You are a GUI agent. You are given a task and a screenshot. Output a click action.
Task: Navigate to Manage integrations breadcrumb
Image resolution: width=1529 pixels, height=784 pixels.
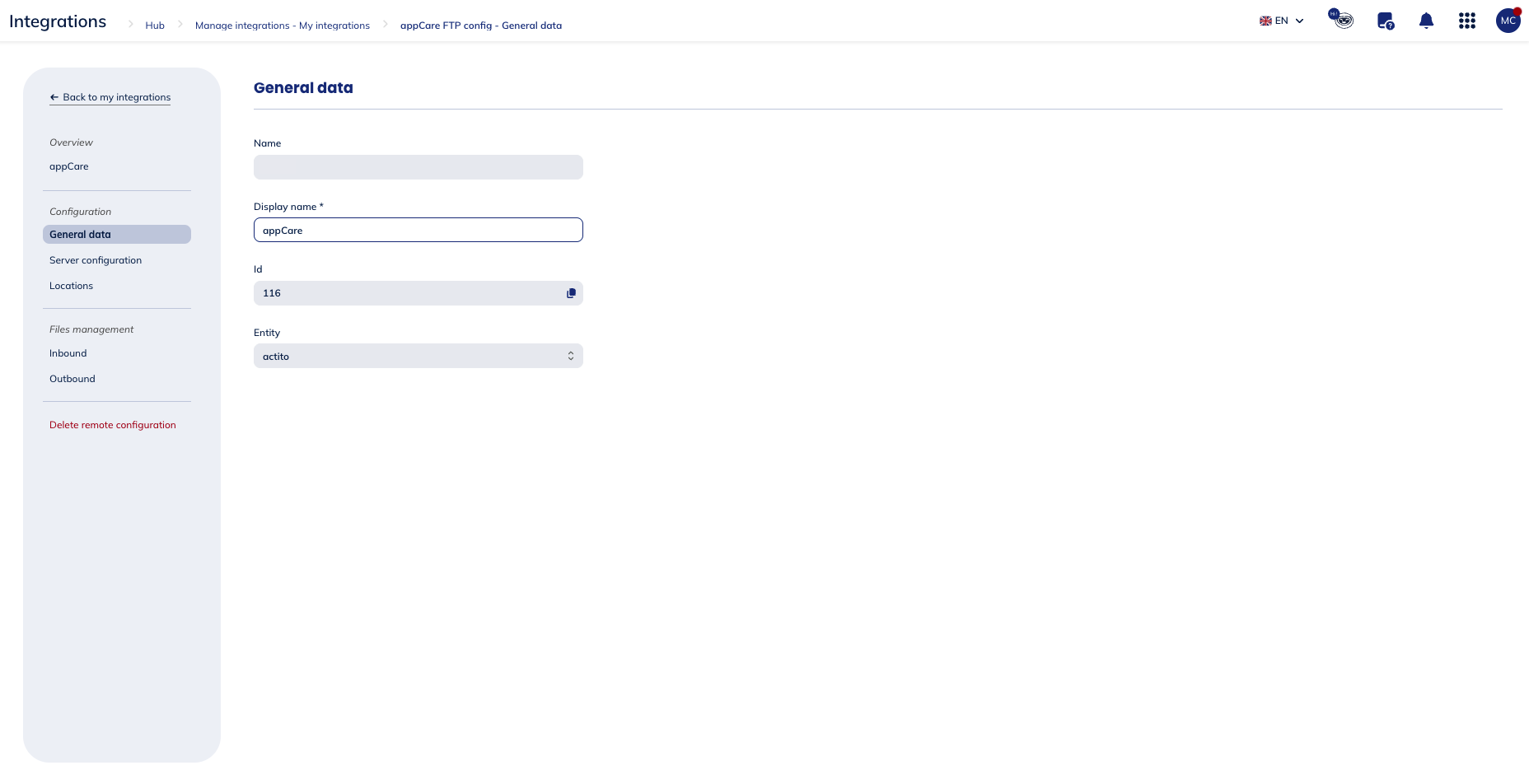coord(282,26)
